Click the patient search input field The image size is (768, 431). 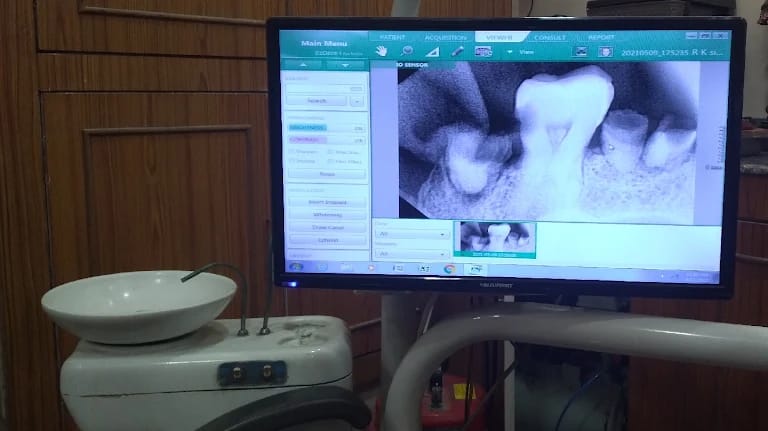(x=325, y=89)
